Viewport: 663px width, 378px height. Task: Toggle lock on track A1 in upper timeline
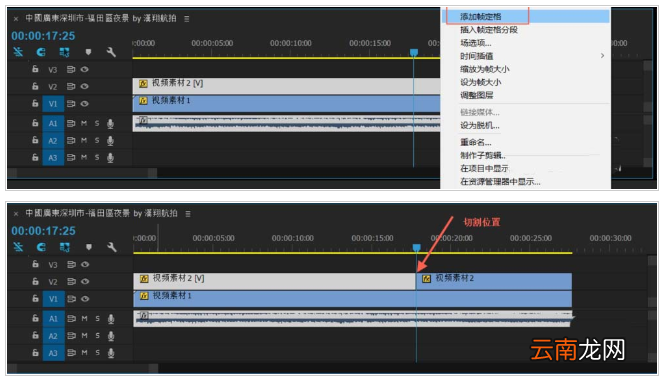click(x=35, y=123)
